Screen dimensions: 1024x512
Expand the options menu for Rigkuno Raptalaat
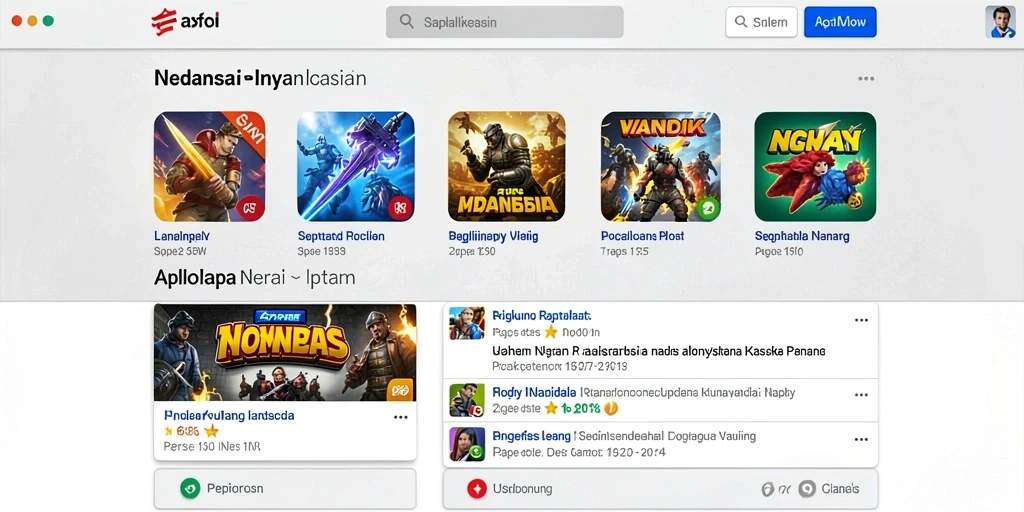click(x=861, y=320)
